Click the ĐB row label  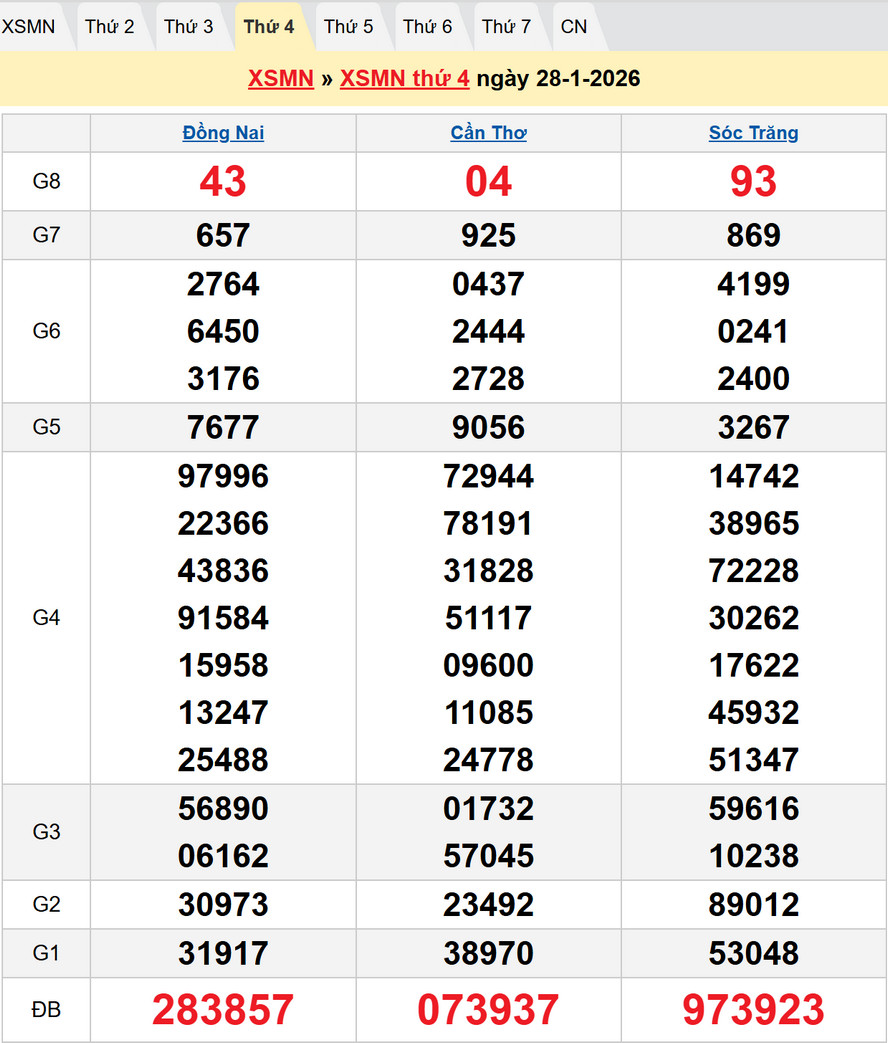[x=46, y=1010]
